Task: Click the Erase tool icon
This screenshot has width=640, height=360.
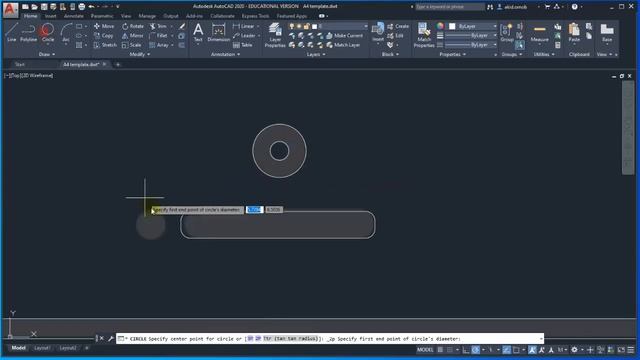Action: (x=182, y=26)
